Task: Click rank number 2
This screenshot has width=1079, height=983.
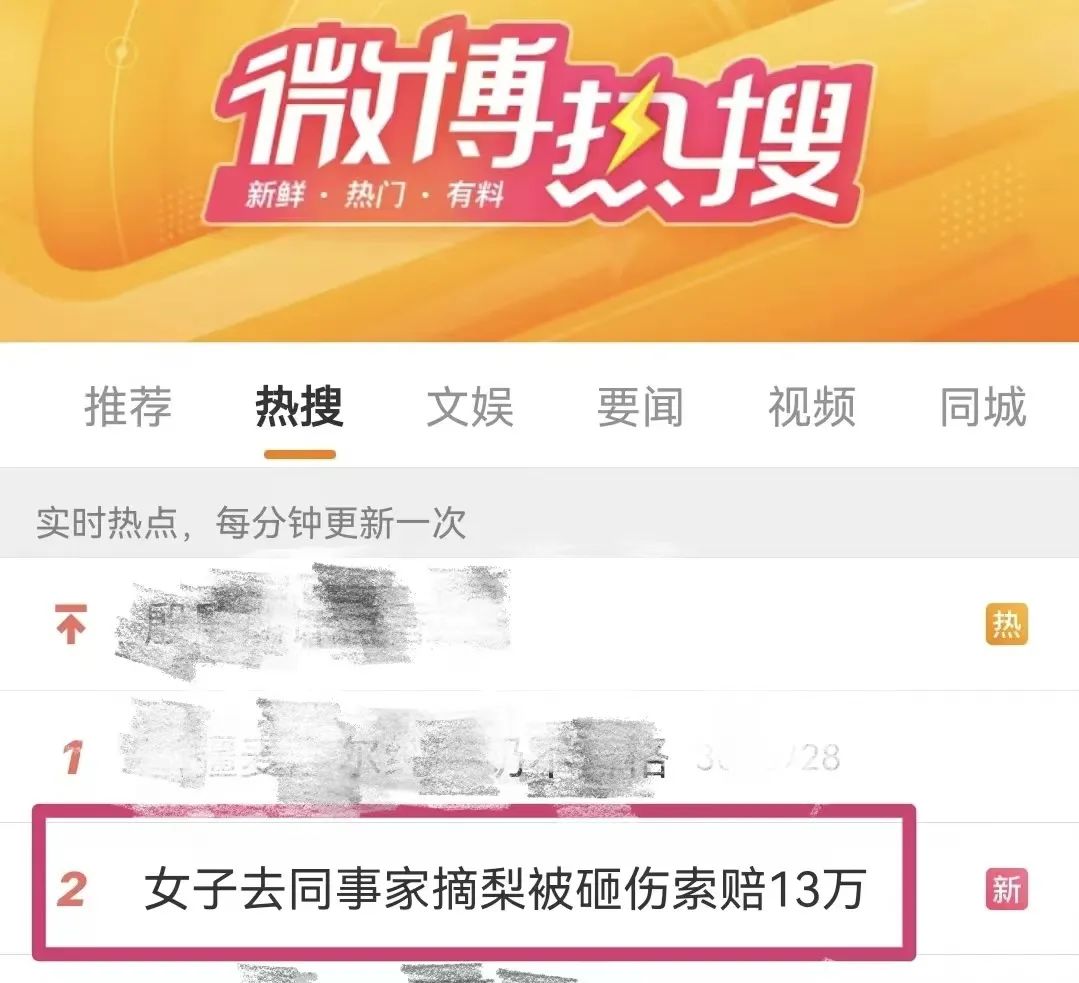Action: tap(72, 889)
